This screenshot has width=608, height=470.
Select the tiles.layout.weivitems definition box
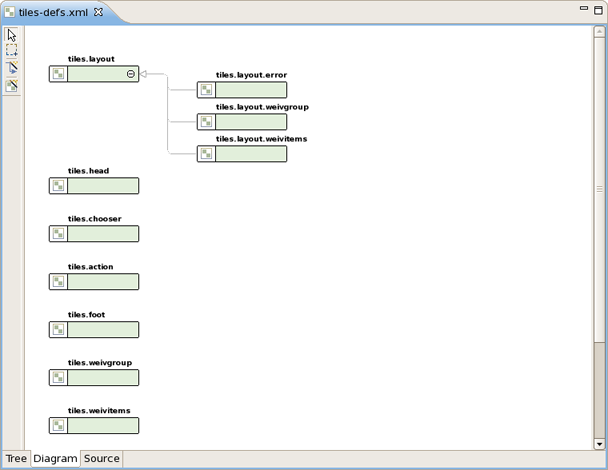251,154
